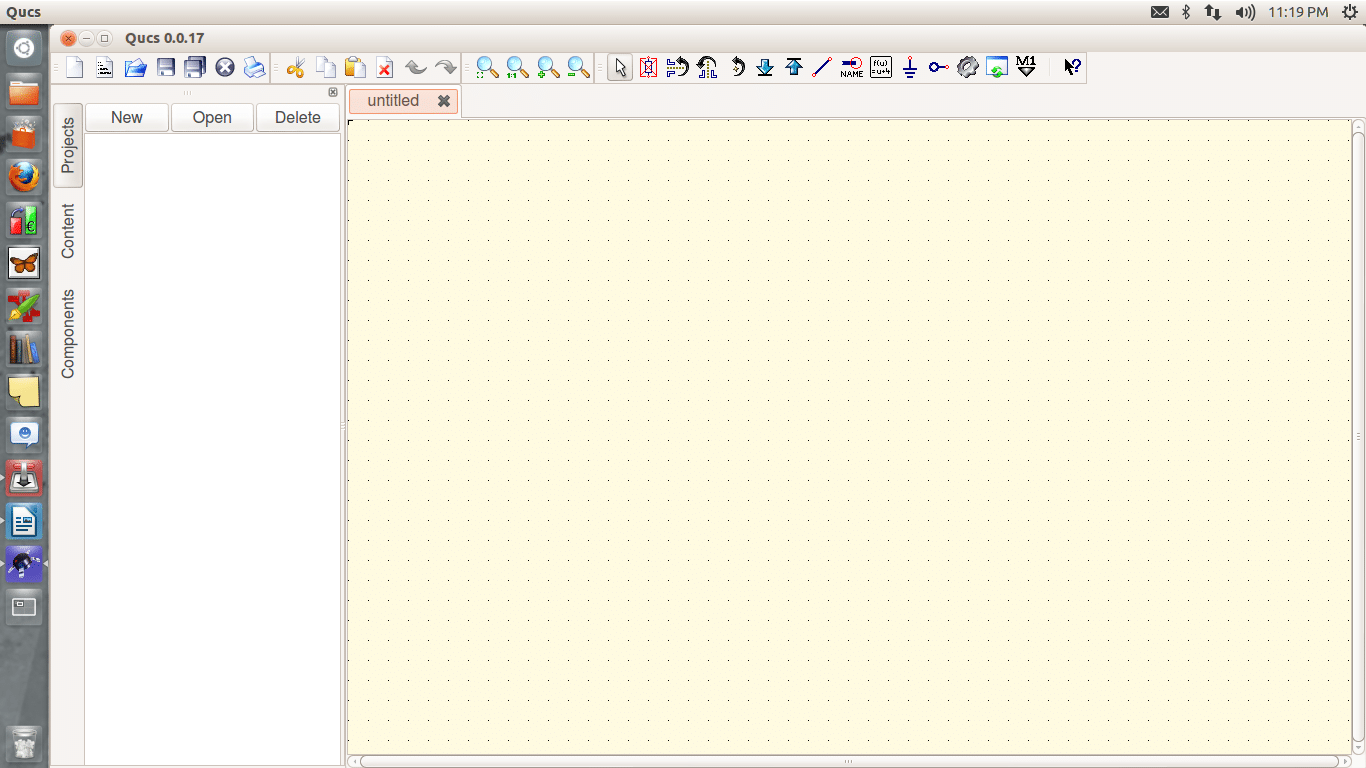Rotate the selected component
This screenshot has height=768, width=1366.
click(x=737, y=68)
